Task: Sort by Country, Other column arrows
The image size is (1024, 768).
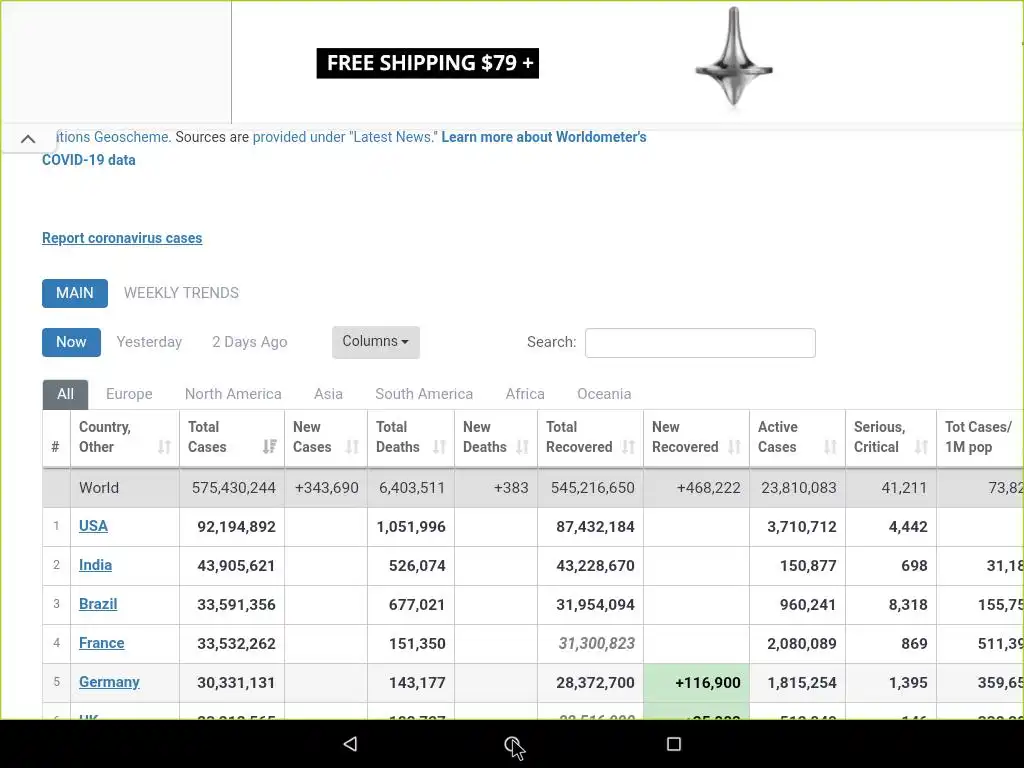Action: pyautogui.click(x=164, y=447)
